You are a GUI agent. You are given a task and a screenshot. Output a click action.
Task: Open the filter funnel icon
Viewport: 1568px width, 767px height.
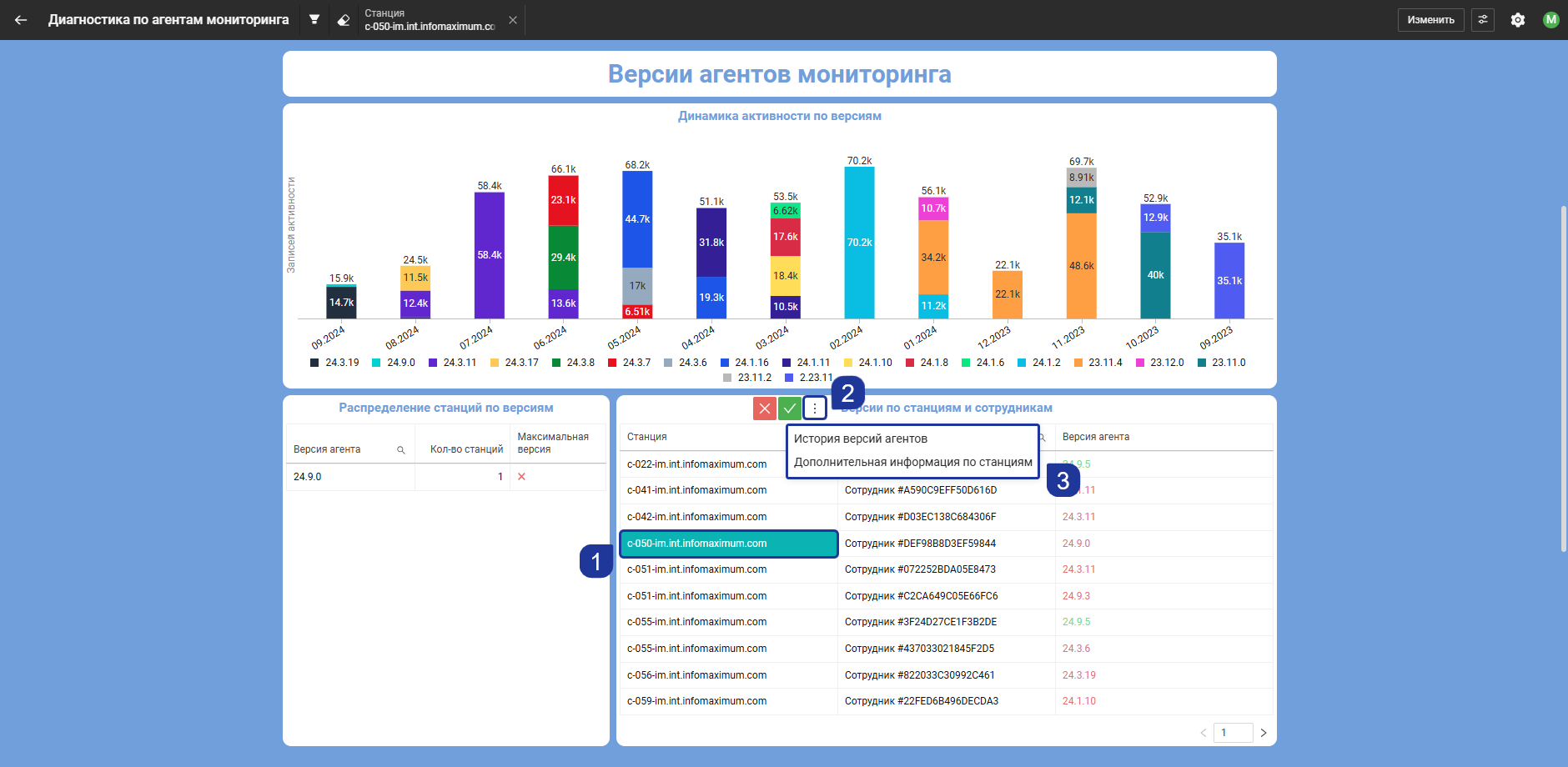pos(314,20)
